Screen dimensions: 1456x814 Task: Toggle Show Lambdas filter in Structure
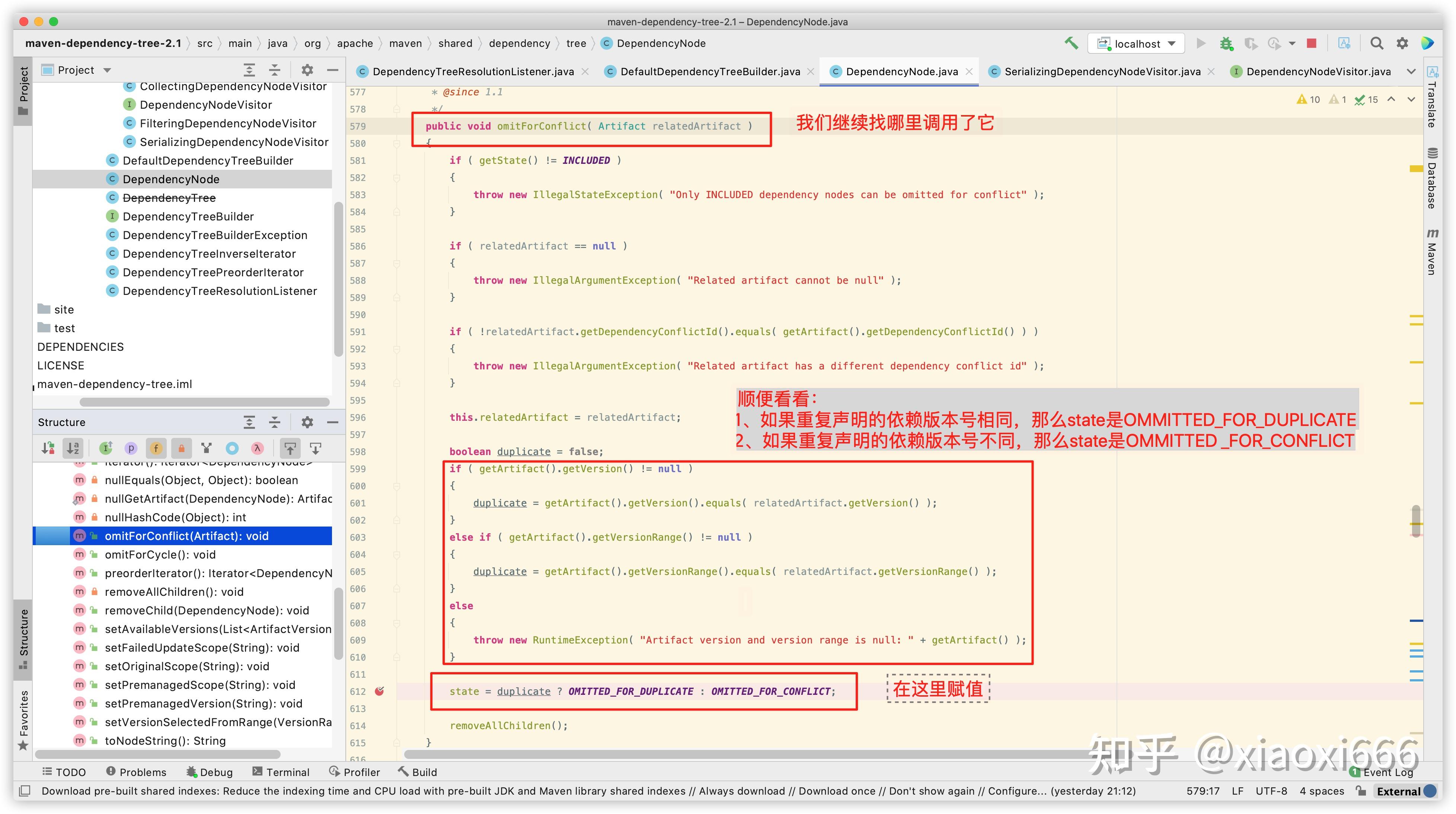(257, 449)
